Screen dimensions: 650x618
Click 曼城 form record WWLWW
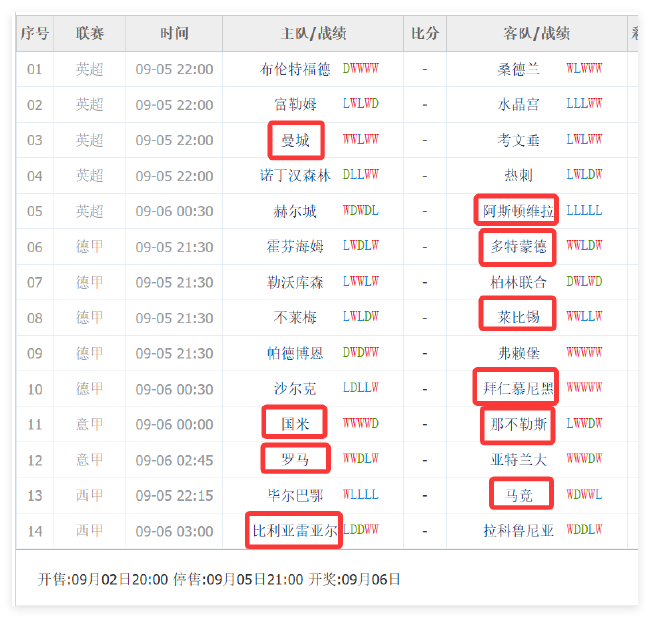tap(361, 139)
